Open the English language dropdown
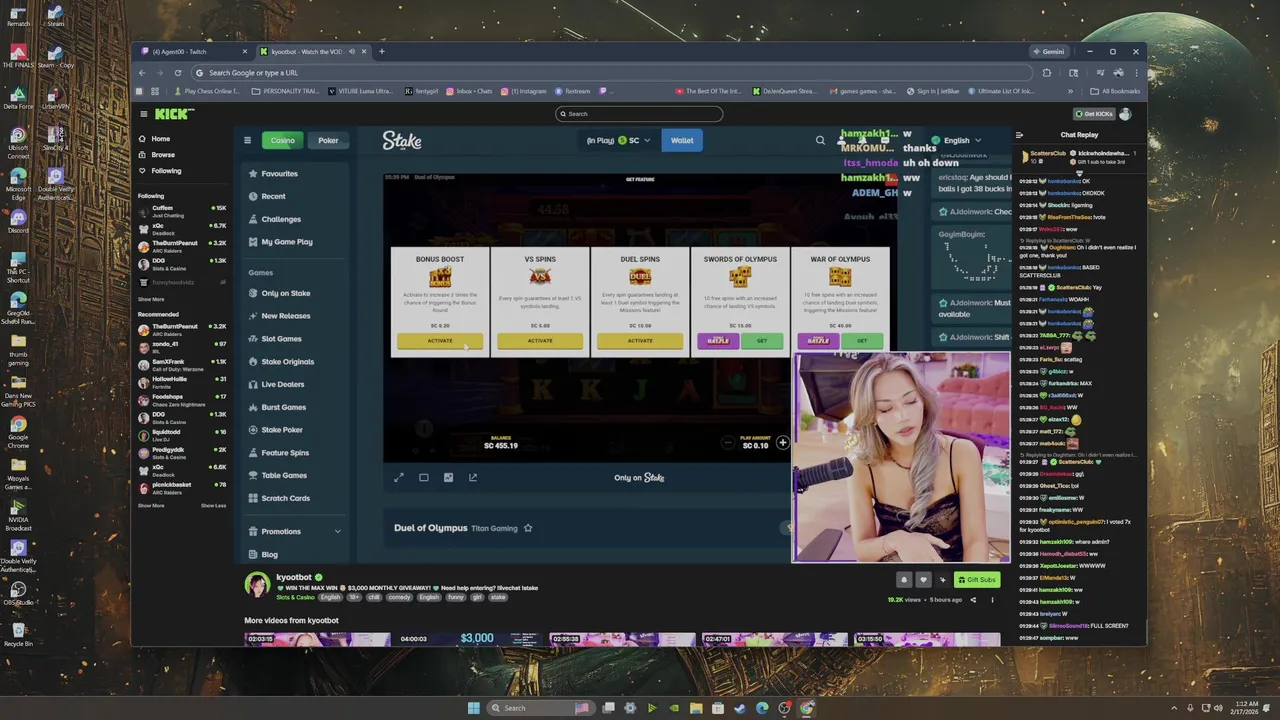The height and width of the screenshot is (720, 1280). 956,140
